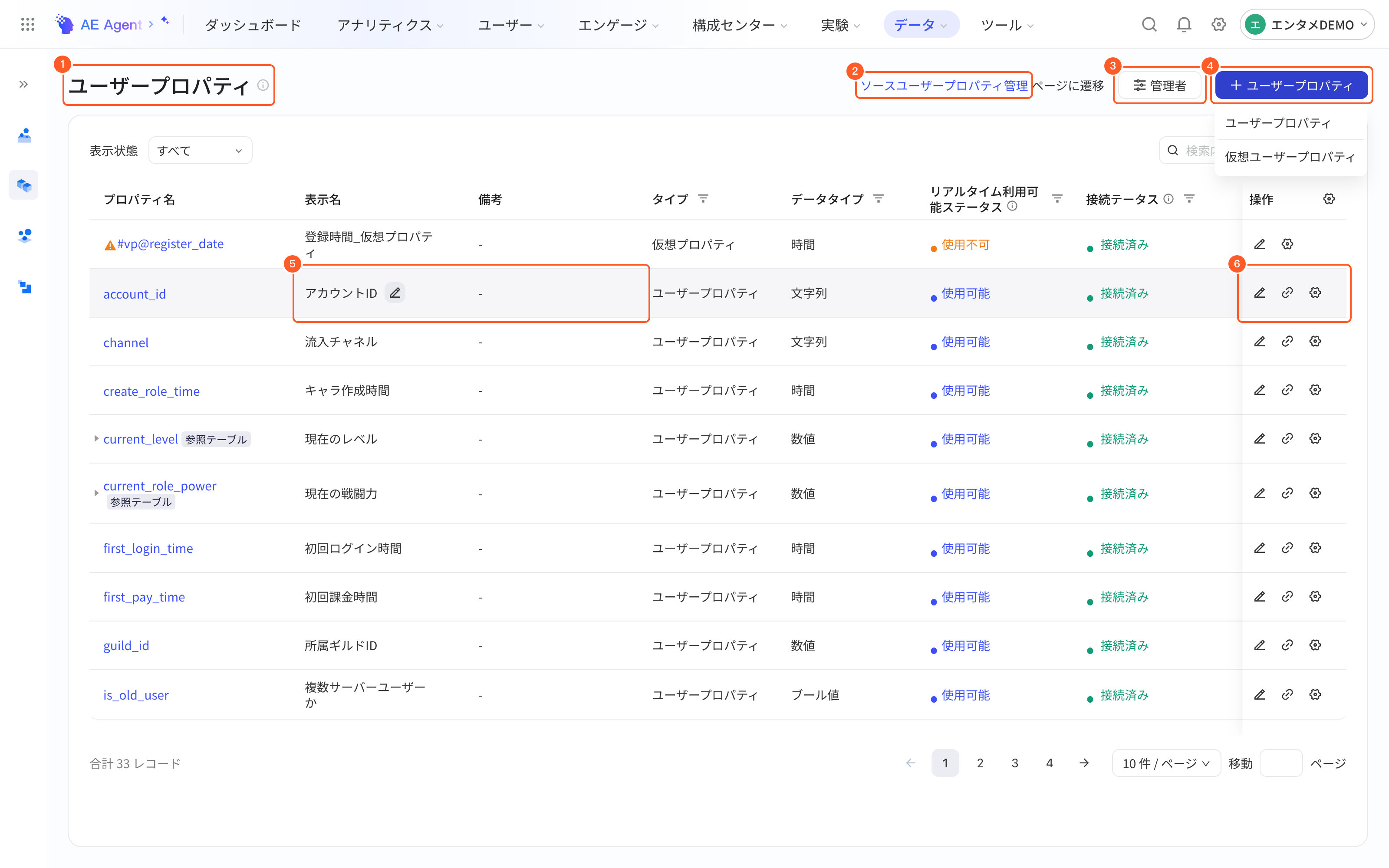
Task: Click filter icon on タイプ column
Action: click(x=703, y=199)
